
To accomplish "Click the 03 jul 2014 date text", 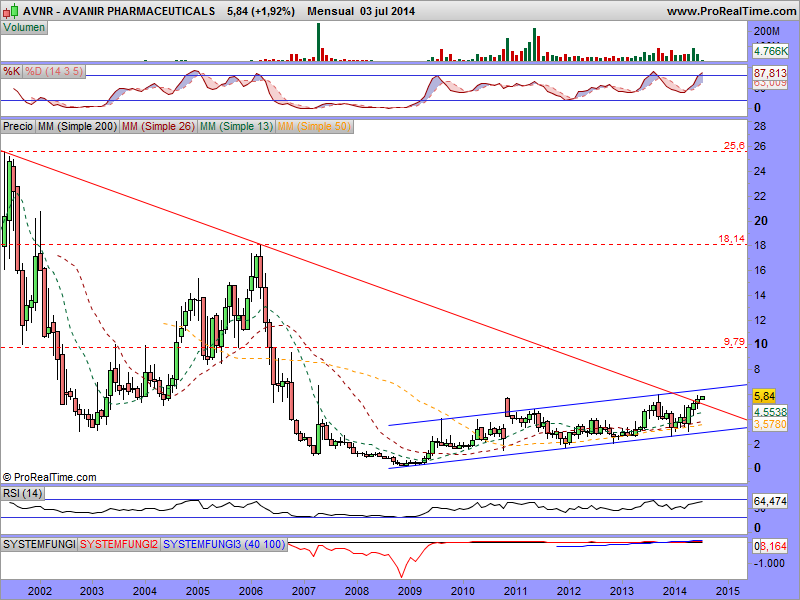I will [x=387, y=11].
